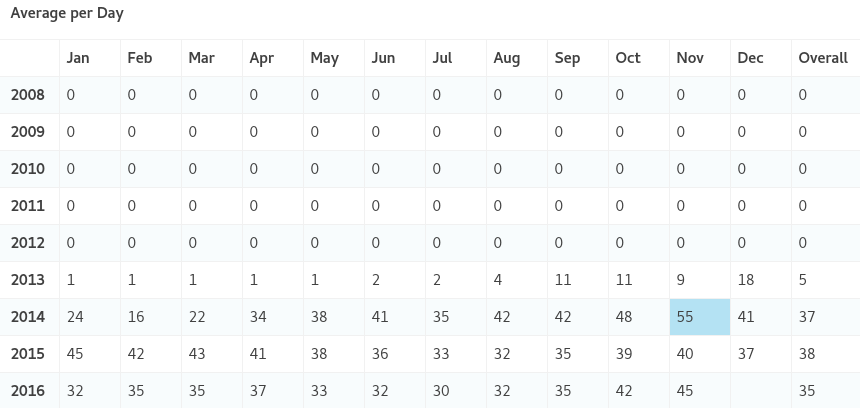Select the 2008 row header
860x408 pixels.
click(x=28, y=95)
